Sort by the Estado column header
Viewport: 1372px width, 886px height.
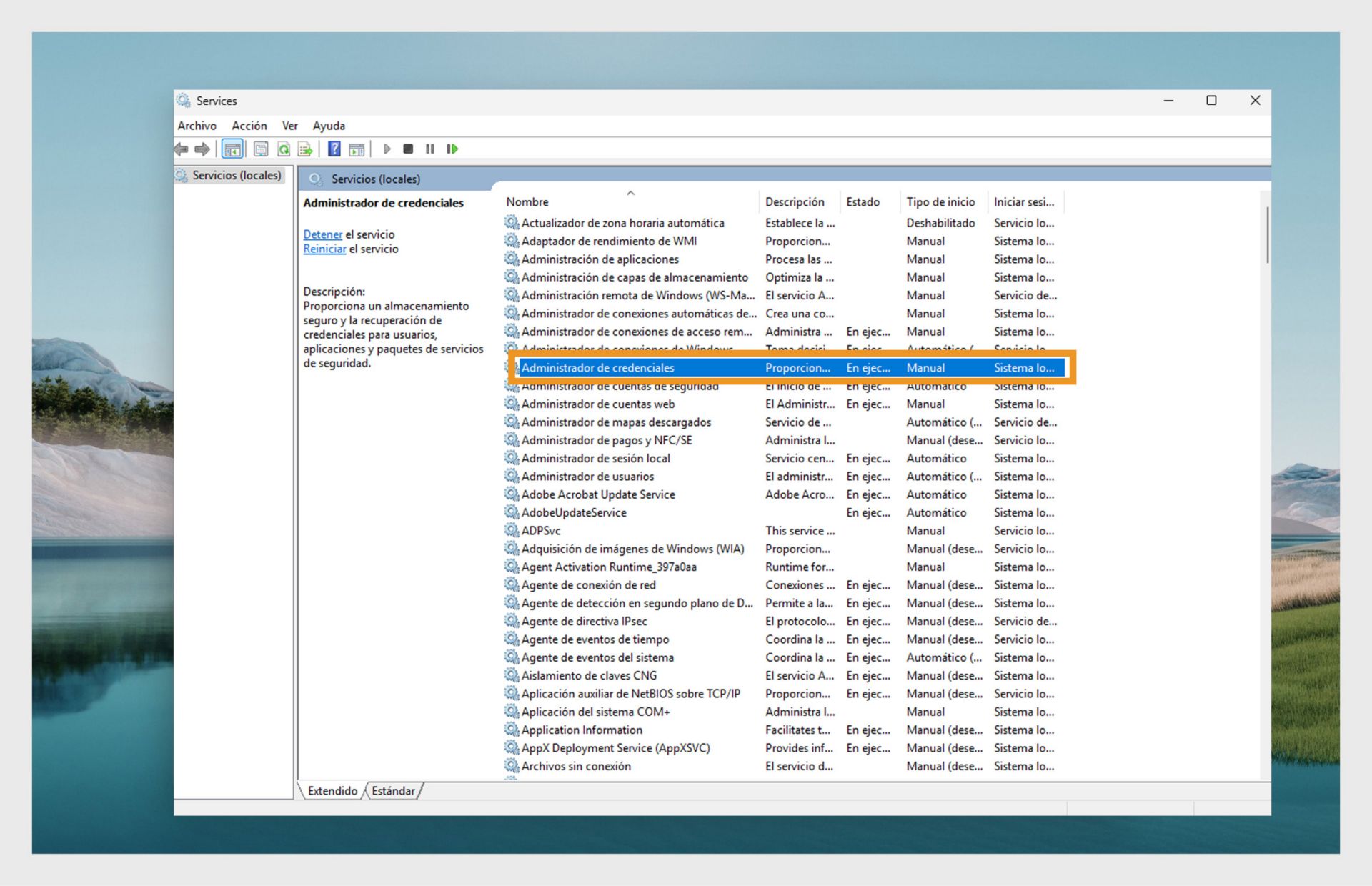(x=870, y=202)
